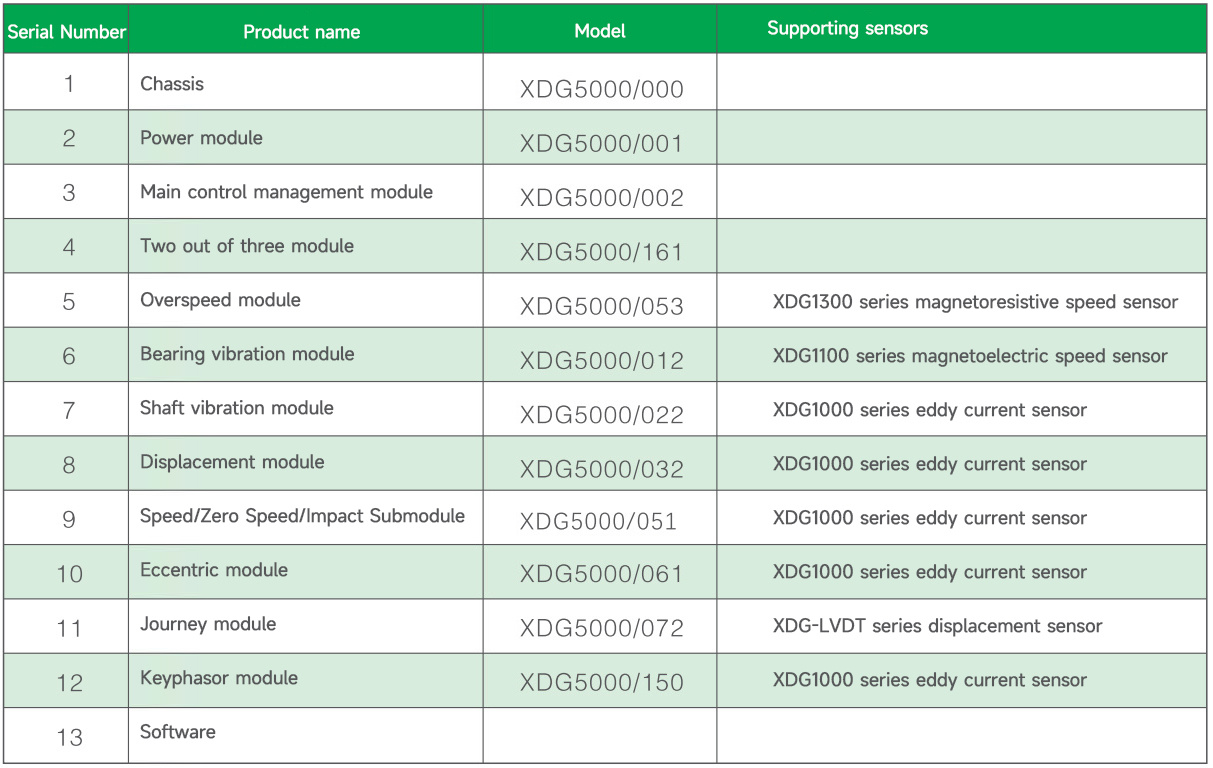Select the Supporting sensors column header

(961, 32)
